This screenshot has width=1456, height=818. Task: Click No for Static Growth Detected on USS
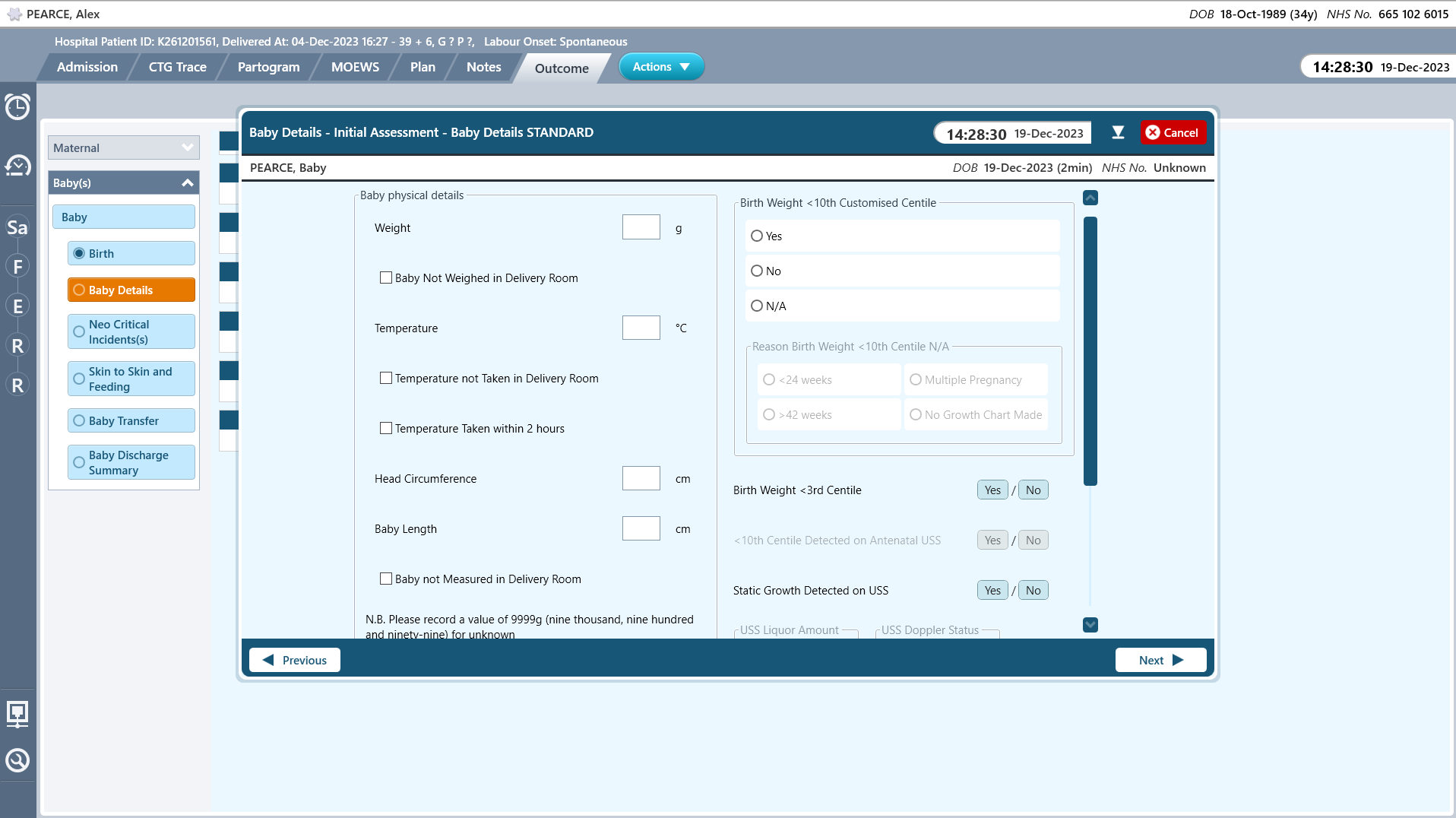click(x=1033, y=590)
